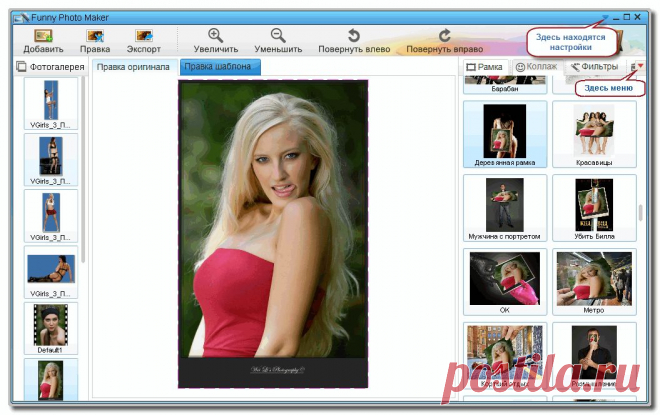The width and height of the screenshot is (660, 415).
Task: Select the Default1 photo in gallery
Action: point(51,329)
